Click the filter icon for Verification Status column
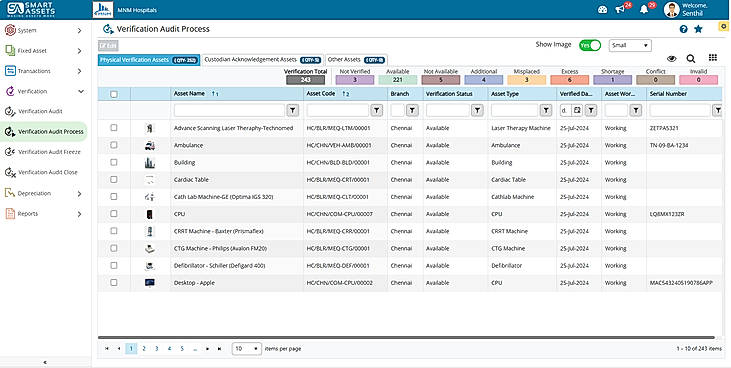The width and height of the screenshot is (731, 368). point(477,110)
